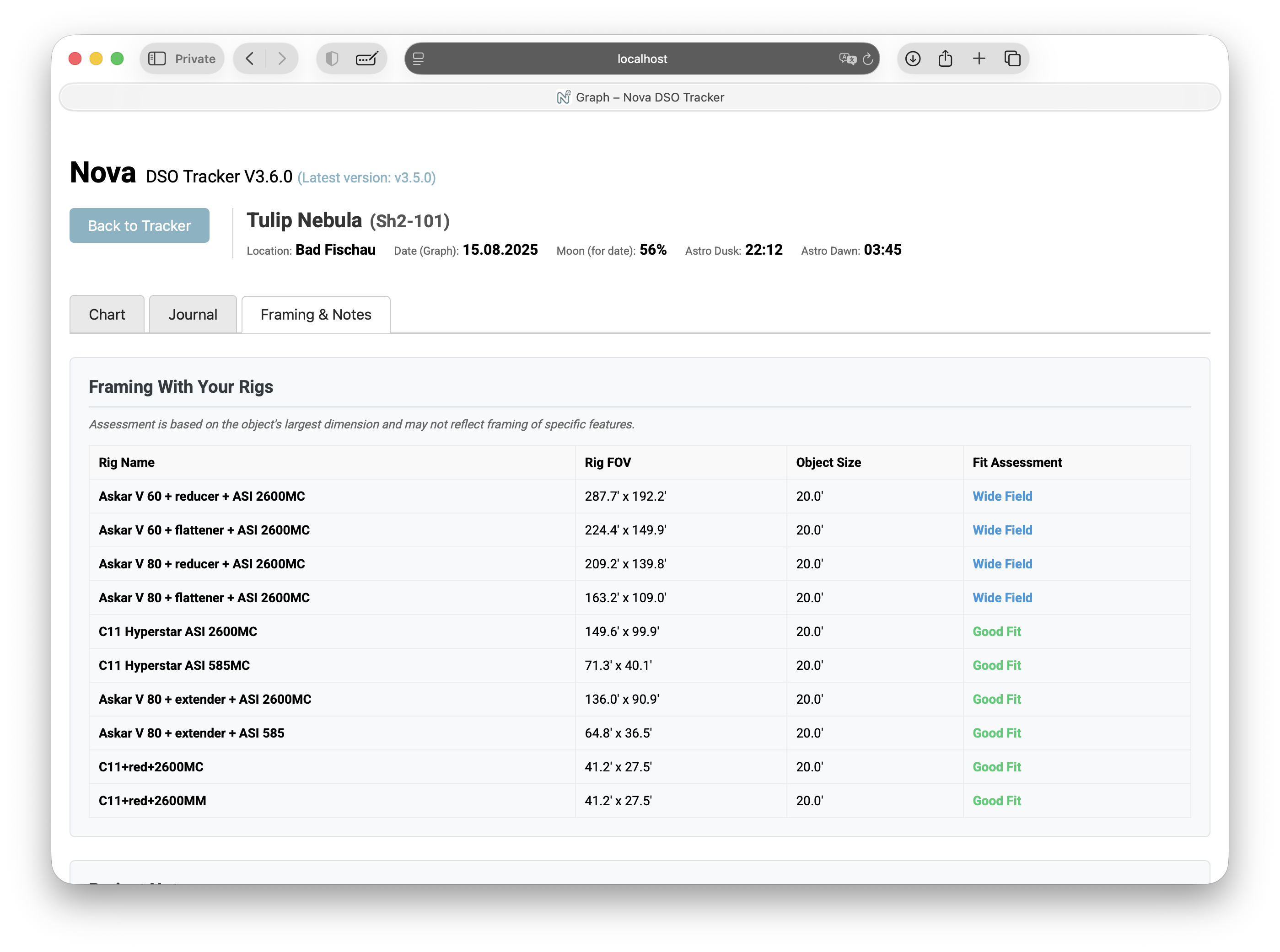1280x952 pixels.
Task: Click the Safari sidebar toggle icon
Action: pyautogui.click(x=157, y=59)
